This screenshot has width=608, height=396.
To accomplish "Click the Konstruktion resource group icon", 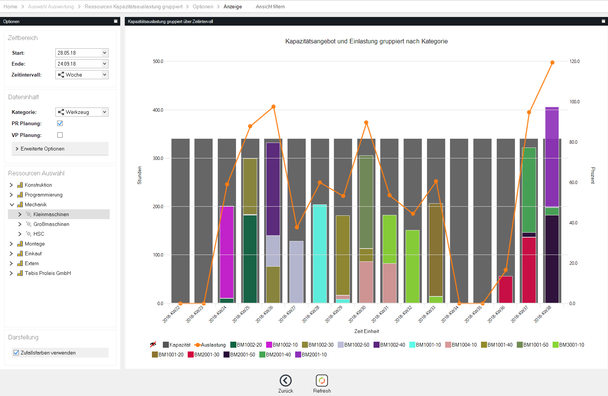I will [x=20, y=185].
